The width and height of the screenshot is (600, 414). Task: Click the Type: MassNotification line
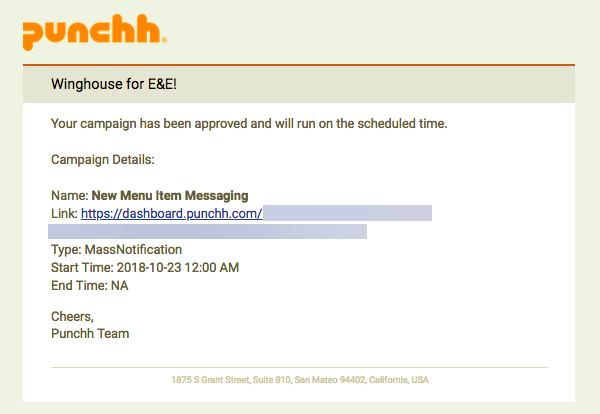tap(116, 249)
